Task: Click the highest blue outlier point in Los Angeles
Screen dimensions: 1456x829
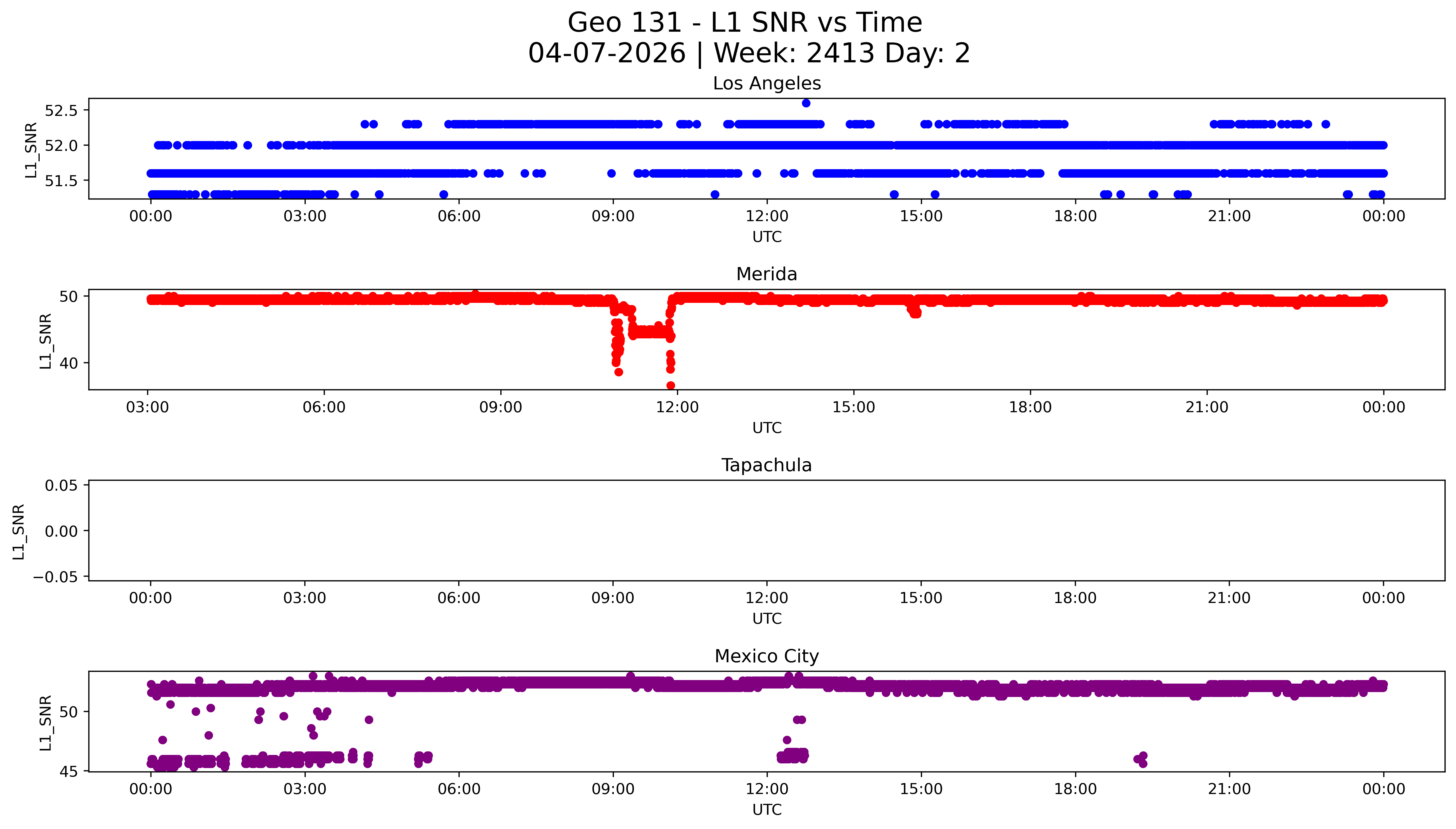Action: coord(806,103)
